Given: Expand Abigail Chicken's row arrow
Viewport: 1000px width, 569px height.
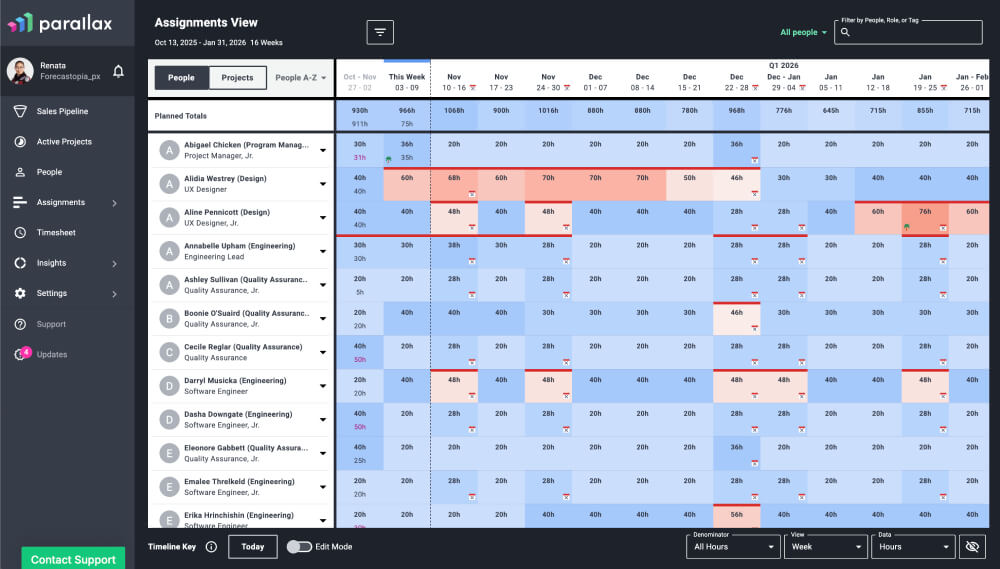Looking at the screenshot, I should 323,151.
